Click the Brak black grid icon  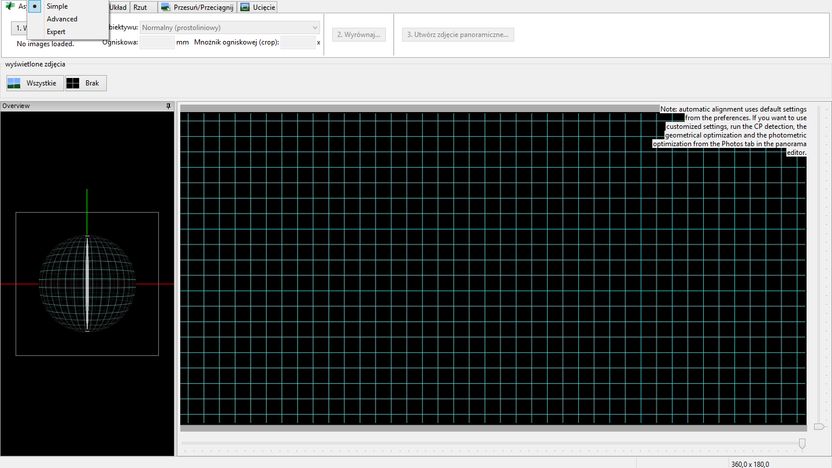click(73, 83)
